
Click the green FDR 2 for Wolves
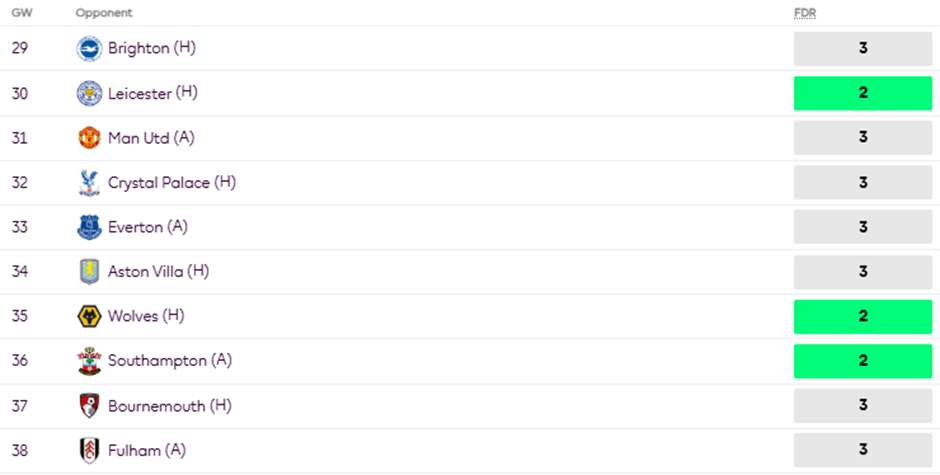tap(862, 317)
